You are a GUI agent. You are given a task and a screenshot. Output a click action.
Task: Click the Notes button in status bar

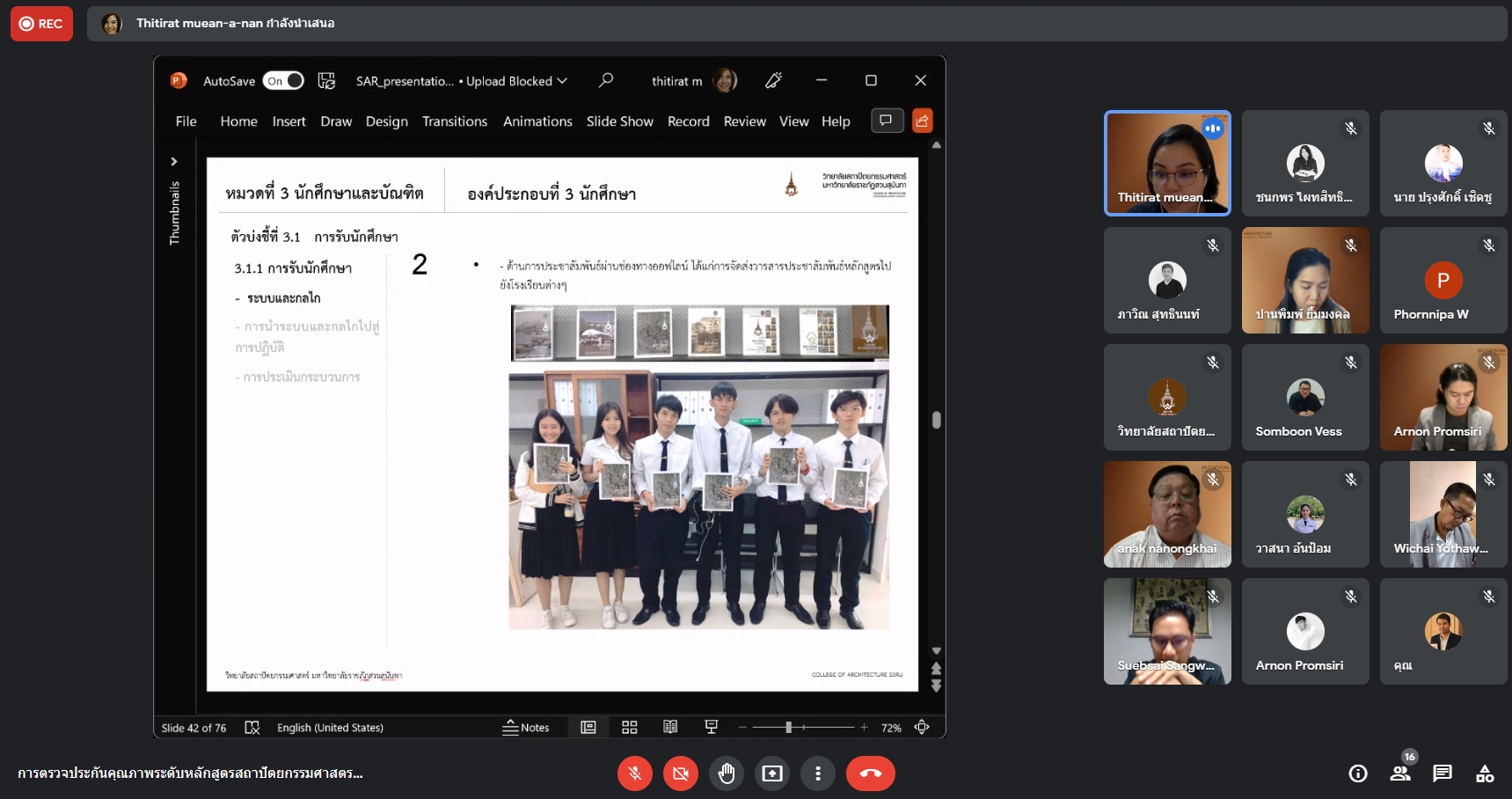[526, 728]
